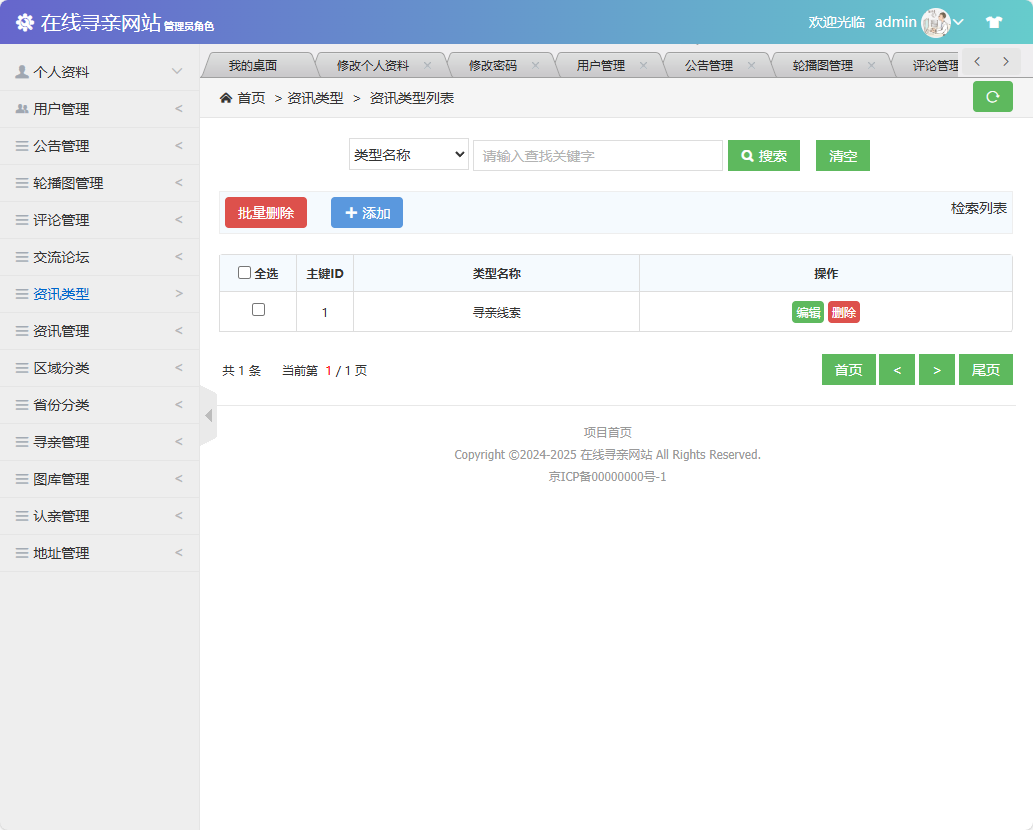Click the 编辑 button for 寻亲线索

808,312
